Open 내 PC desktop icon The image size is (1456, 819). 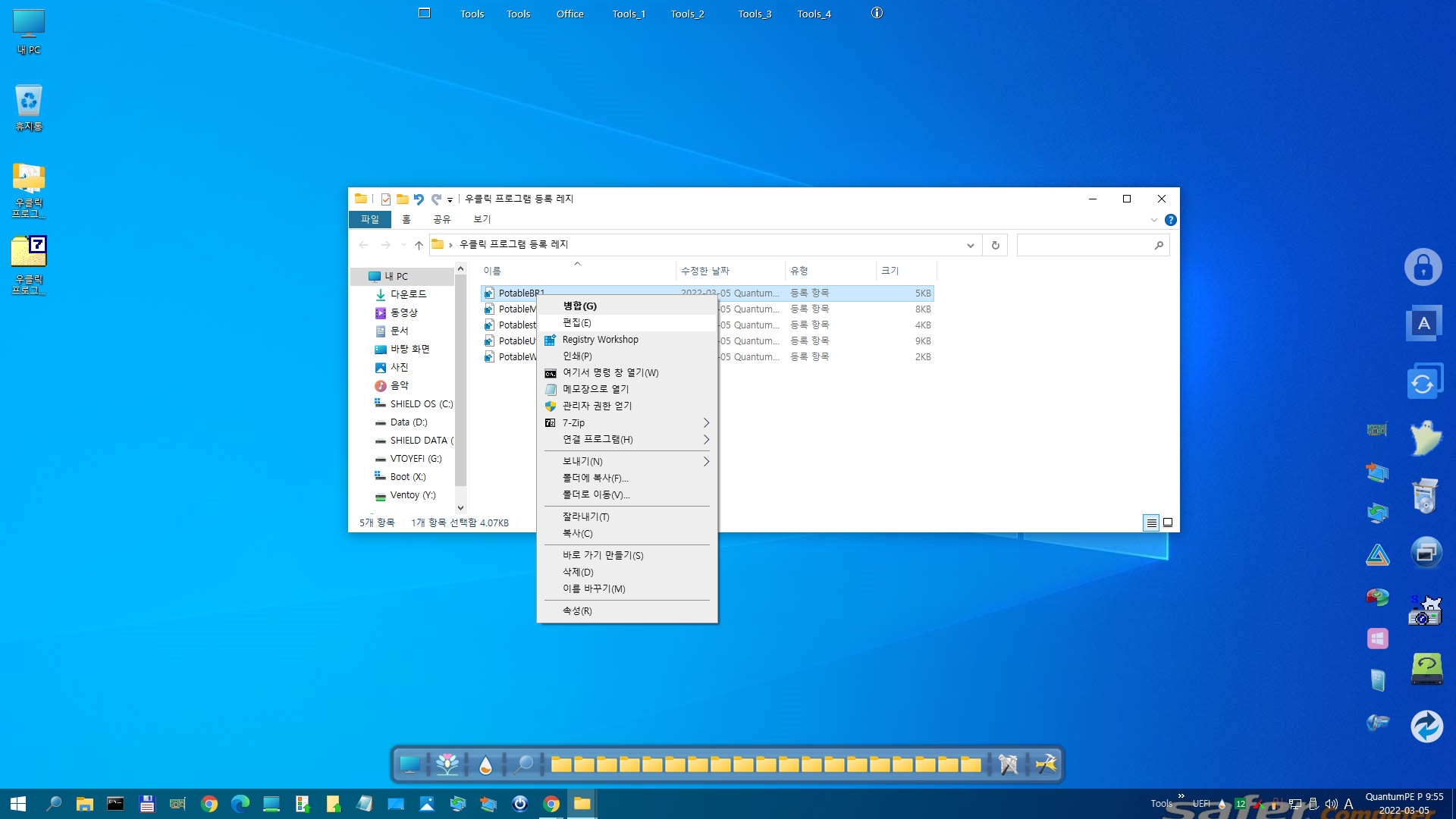point(29,32)
